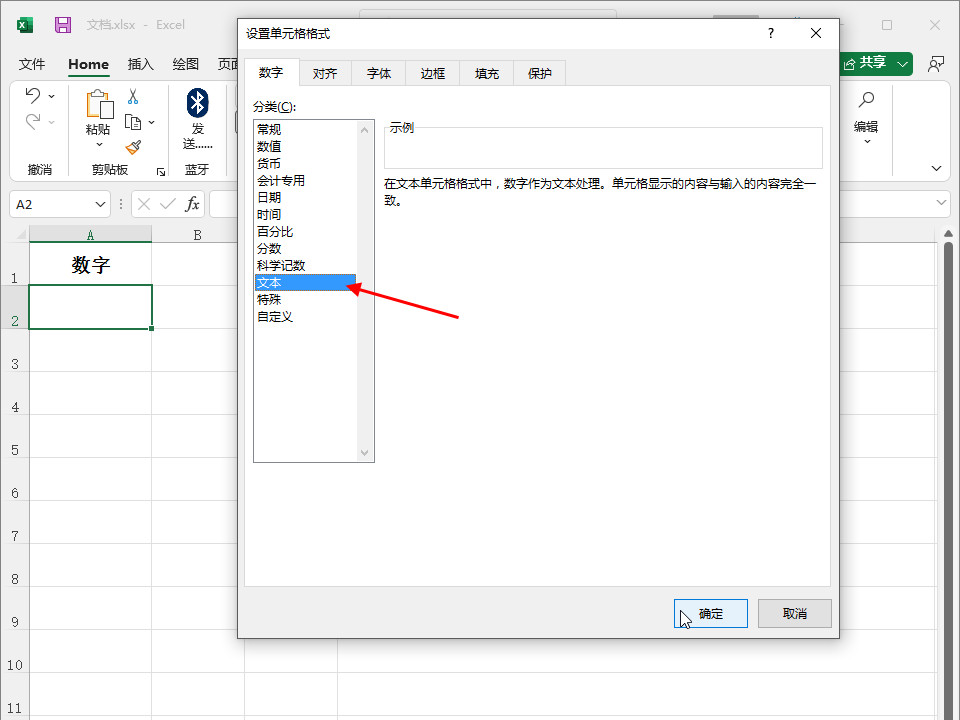Switch to the Number tab in dialog
Viewport: 960px width, 720px height.
coord(271,73)
